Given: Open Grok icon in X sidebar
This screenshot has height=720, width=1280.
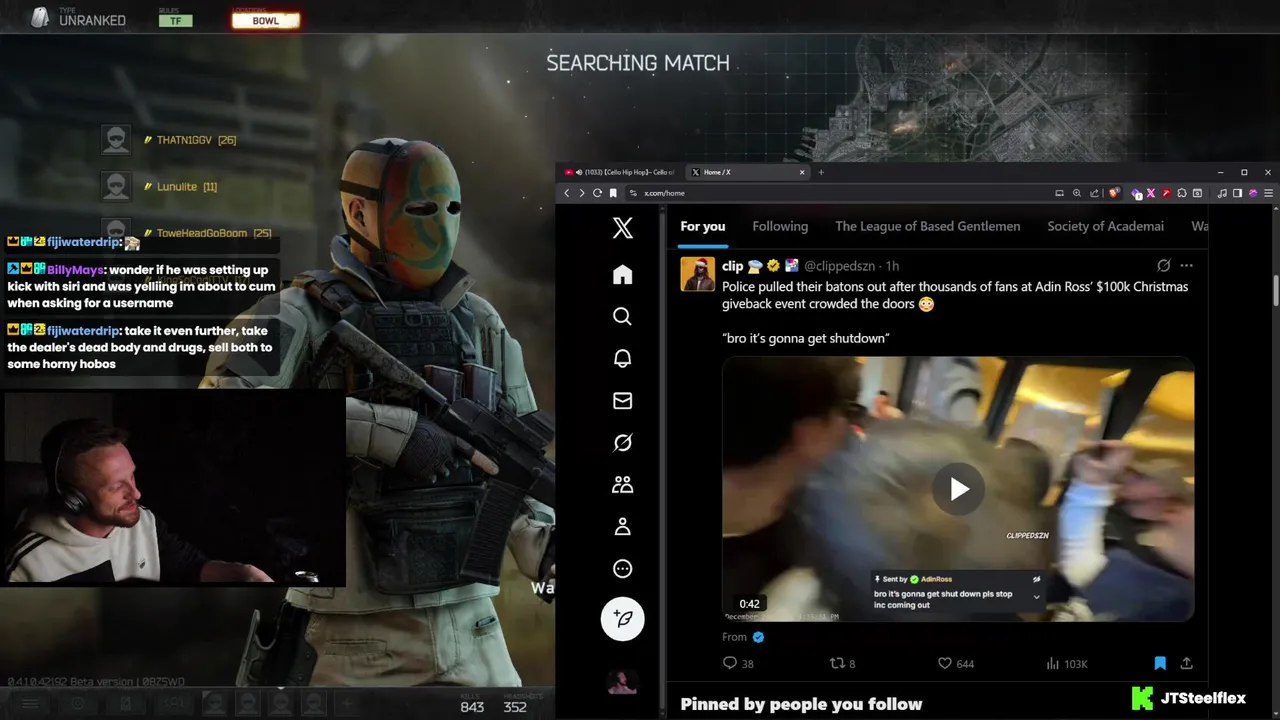Looking at the screenshot, I should [x=622, y=443].
